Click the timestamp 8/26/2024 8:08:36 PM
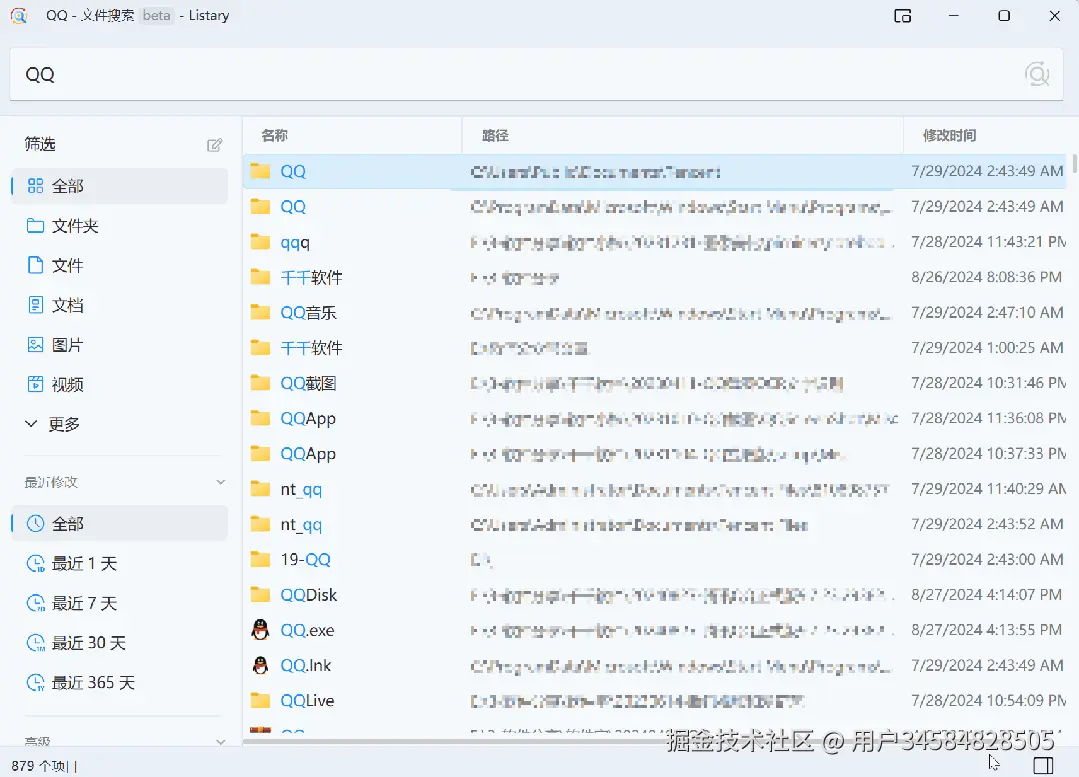1079x777 pixels. (986, 277)
